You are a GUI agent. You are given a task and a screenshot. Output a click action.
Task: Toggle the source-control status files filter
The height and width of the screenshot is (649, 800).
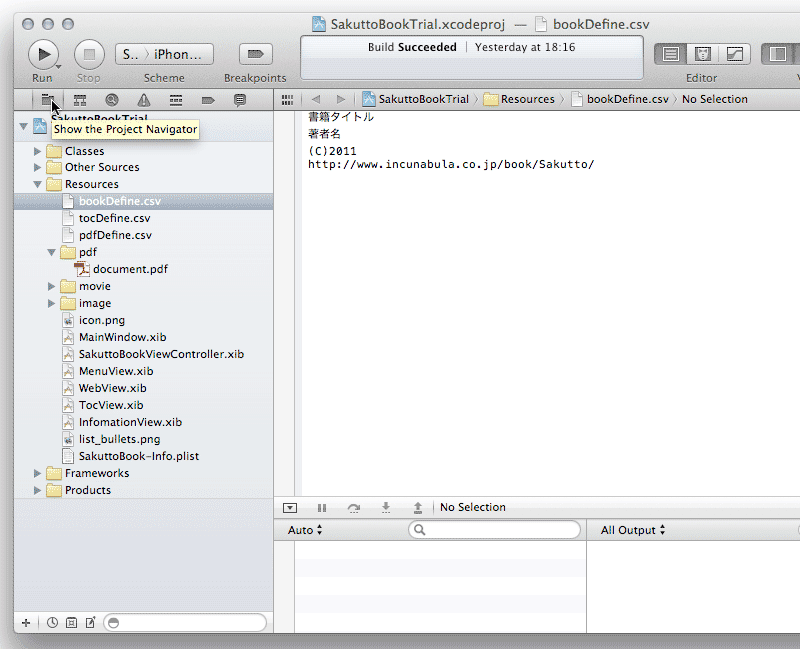coord(71,622)
